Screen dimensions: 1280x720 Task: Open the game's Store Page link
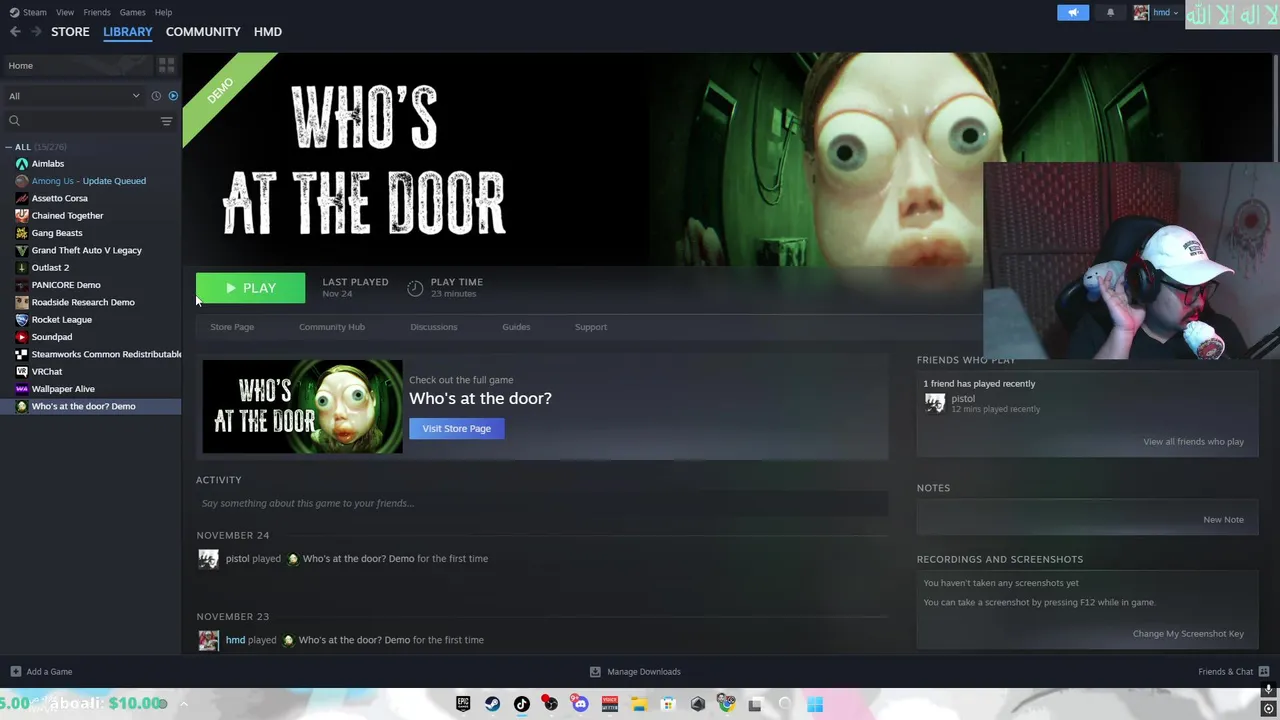click(232, 327)
